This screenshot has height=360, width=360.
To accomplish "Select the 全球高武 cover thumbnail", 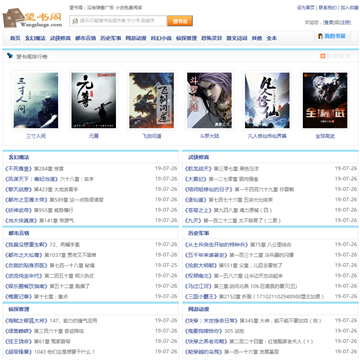I will pyautogui.click(x=325, y=100).
